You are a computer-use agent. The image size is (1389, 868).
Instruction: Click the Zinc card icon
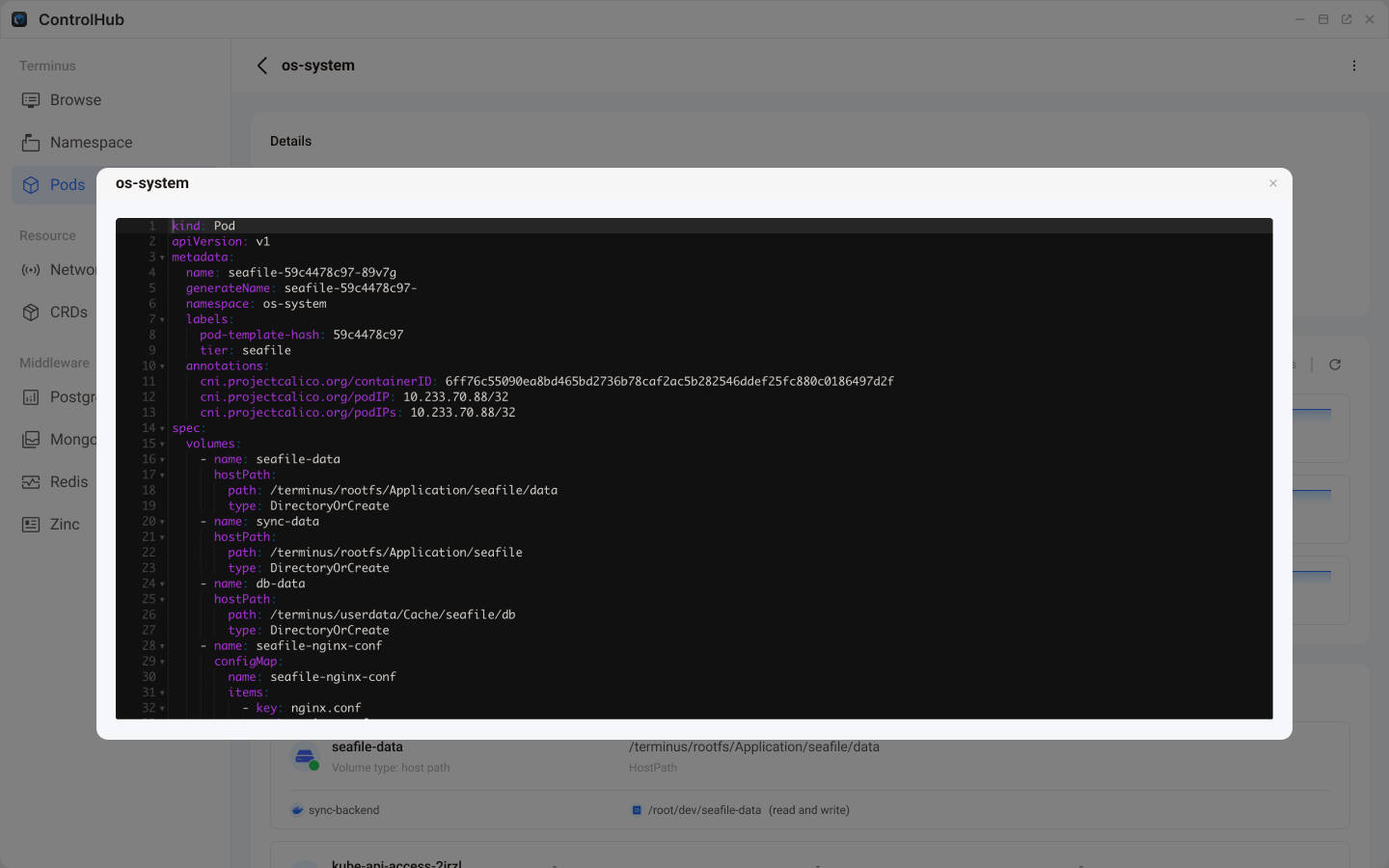point(31,525)
